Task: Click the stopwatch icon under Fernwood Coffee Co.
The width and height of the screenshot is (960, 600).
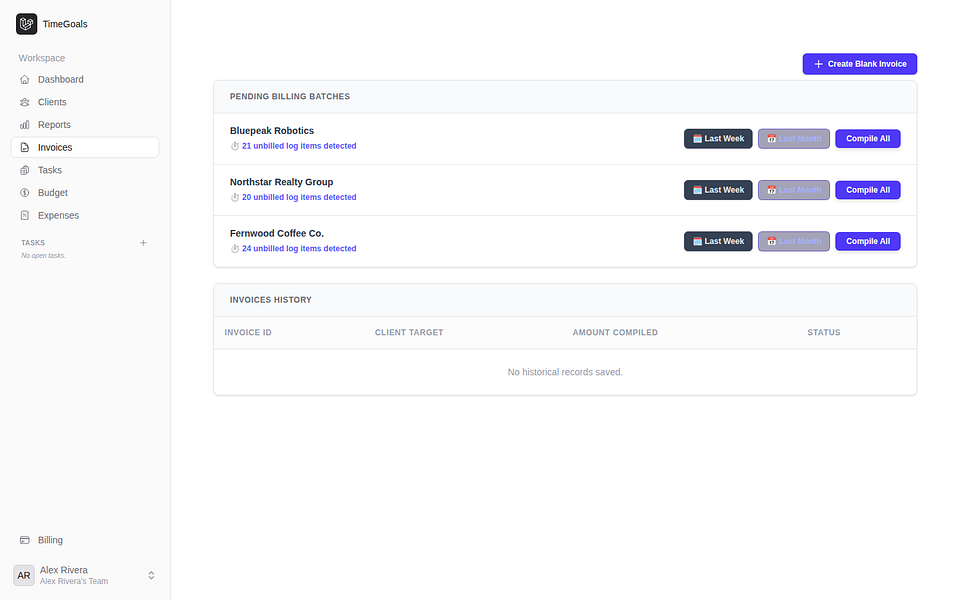Action: point(234,249)
